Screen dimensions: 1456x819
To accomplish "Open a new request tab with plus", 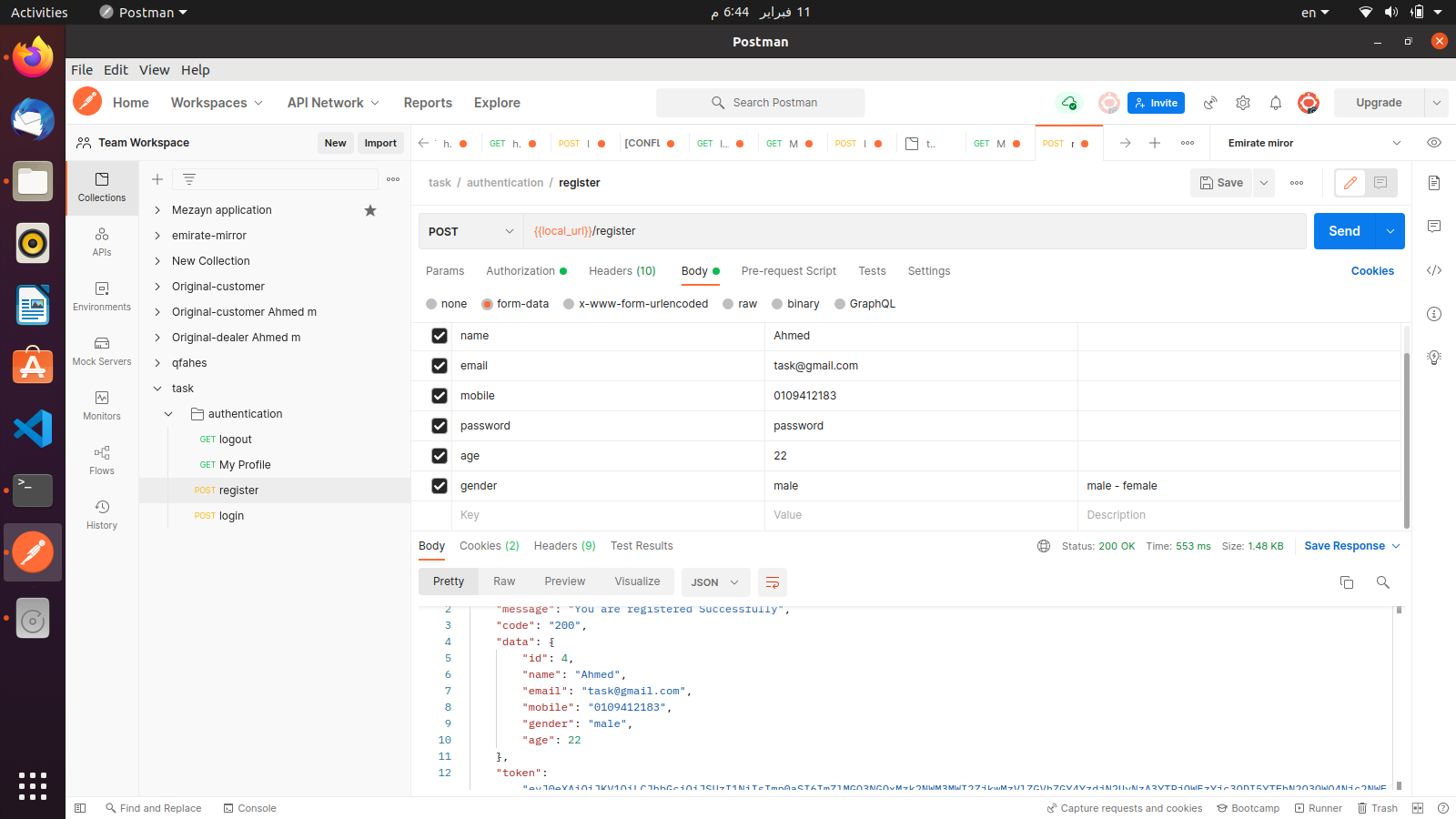I will point(1155,143).
